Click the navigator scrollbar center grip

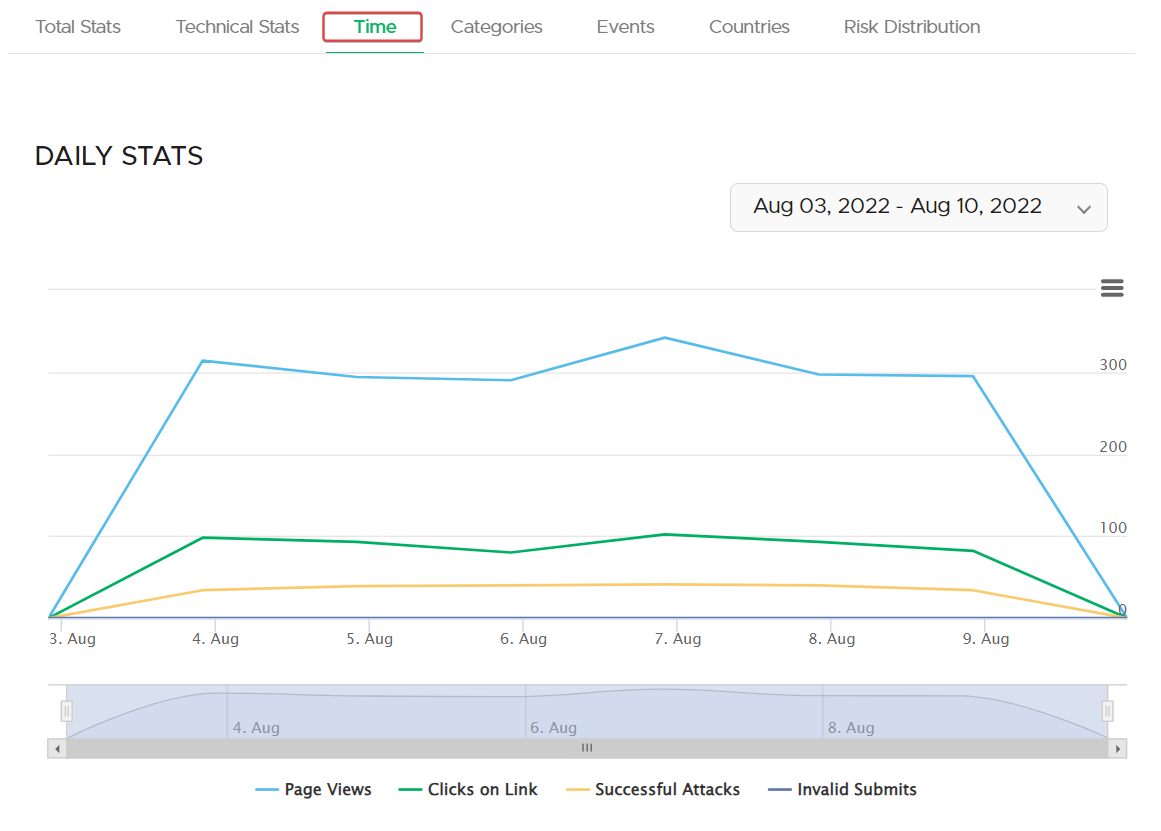pos(587,748)
